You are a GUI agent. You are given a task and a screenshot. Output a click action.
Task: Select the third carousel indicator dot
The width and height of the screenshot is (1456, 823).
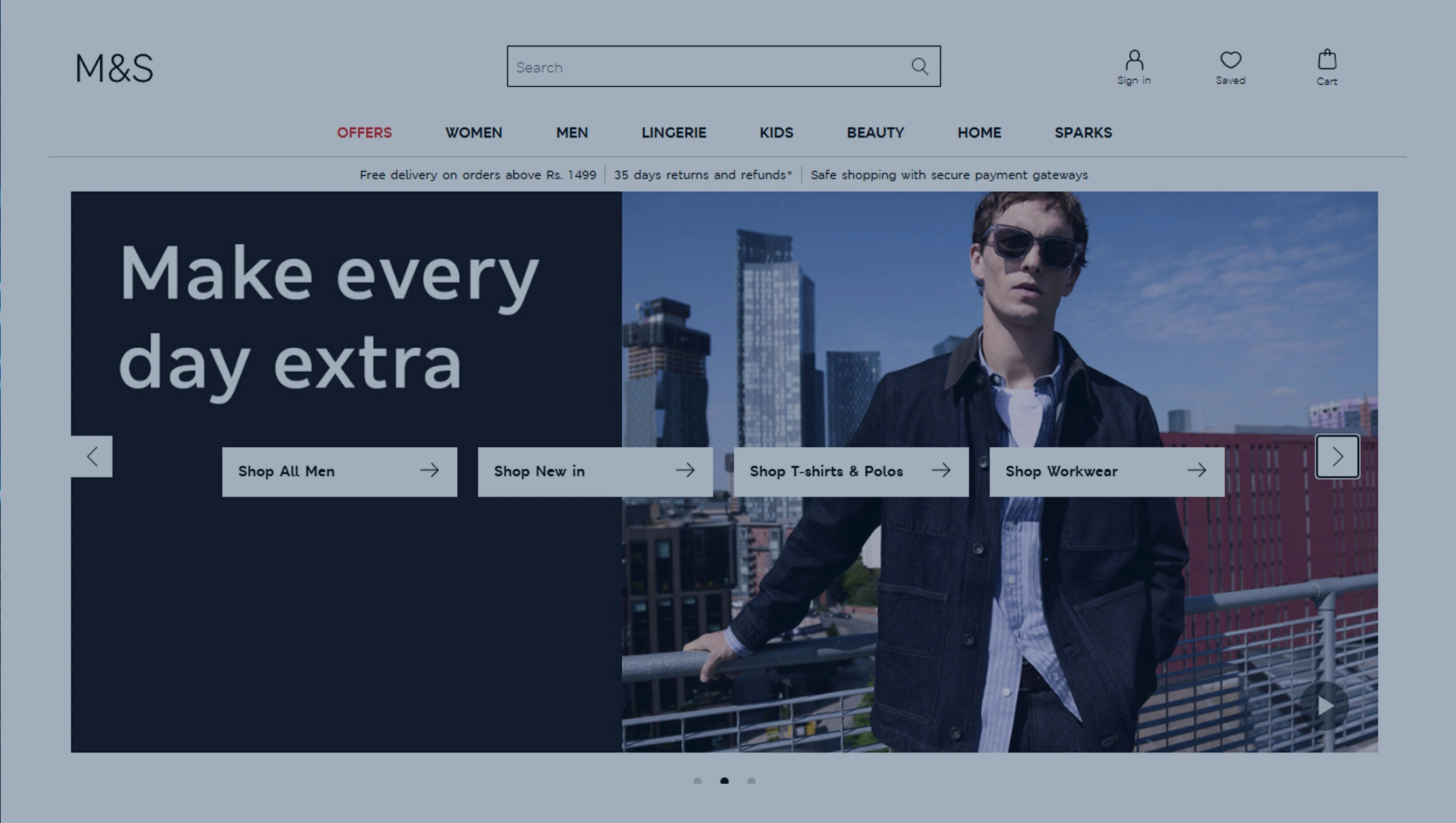[x=752, y=780]
